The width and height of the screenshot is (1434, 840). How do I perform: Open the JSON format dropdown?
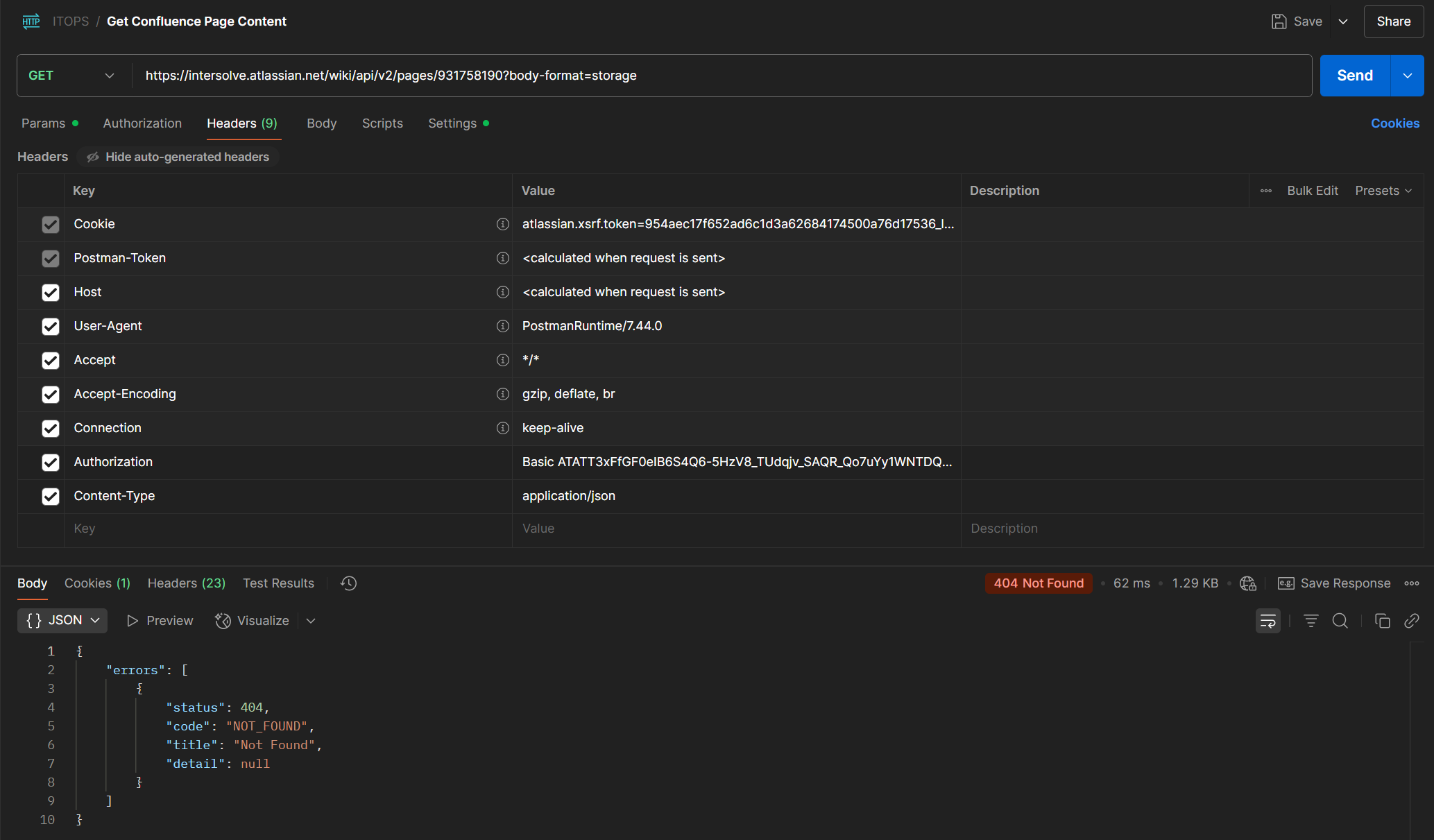(x=62, y=621)
